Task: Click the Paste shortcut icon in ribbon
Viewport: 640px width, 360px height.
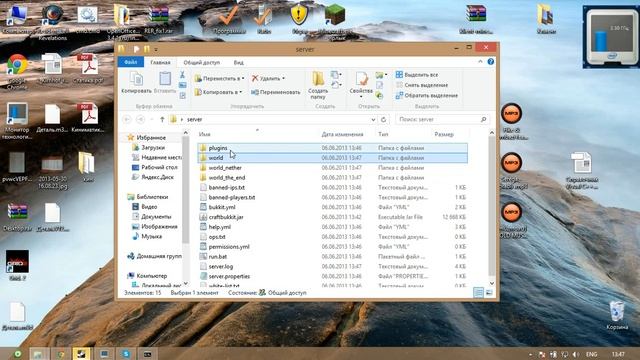Action: click(x=182, y=96)
